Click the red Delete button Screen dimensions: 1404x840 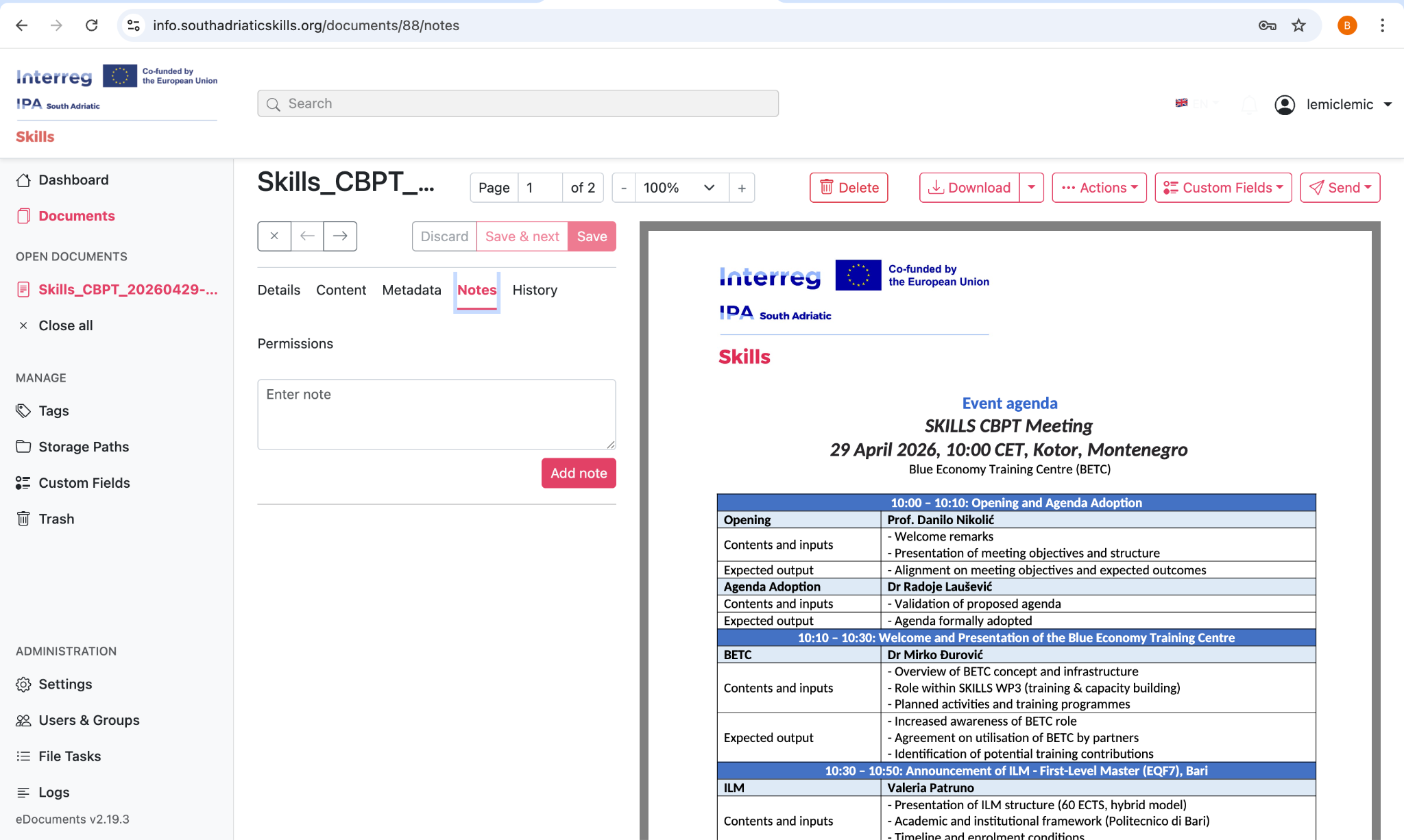[849, 188]
